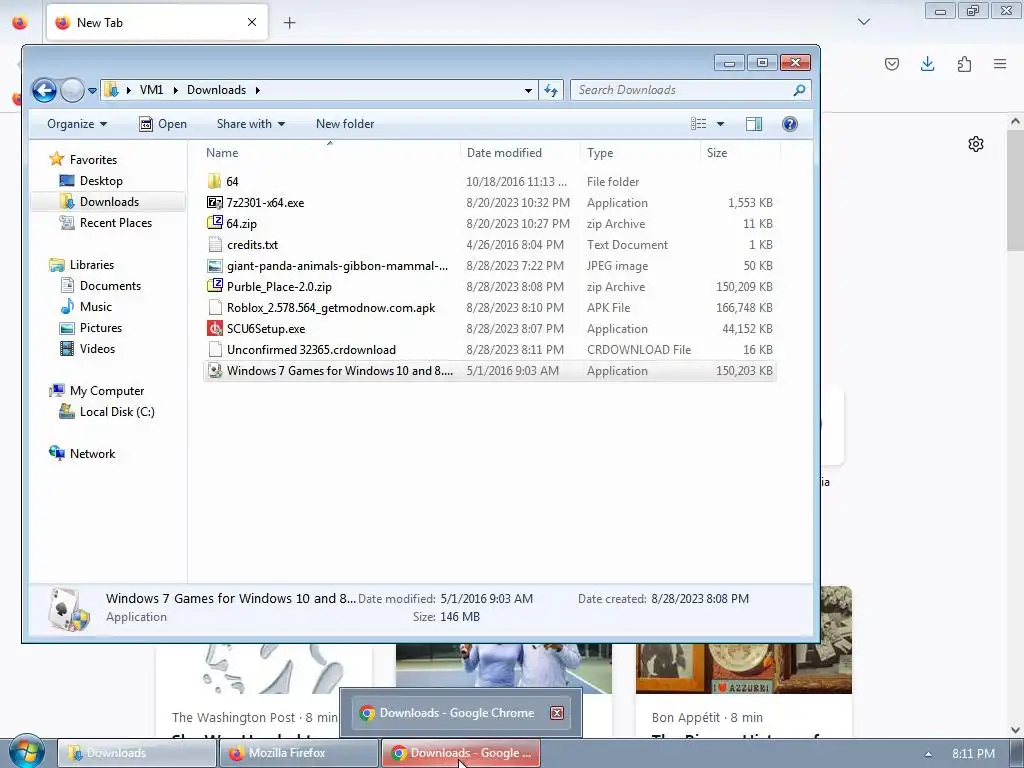Change the view with the view icon
Image resolution: width=1024 pixels, height=768 pixels.
pyautogui.click(x=699, y=124)
